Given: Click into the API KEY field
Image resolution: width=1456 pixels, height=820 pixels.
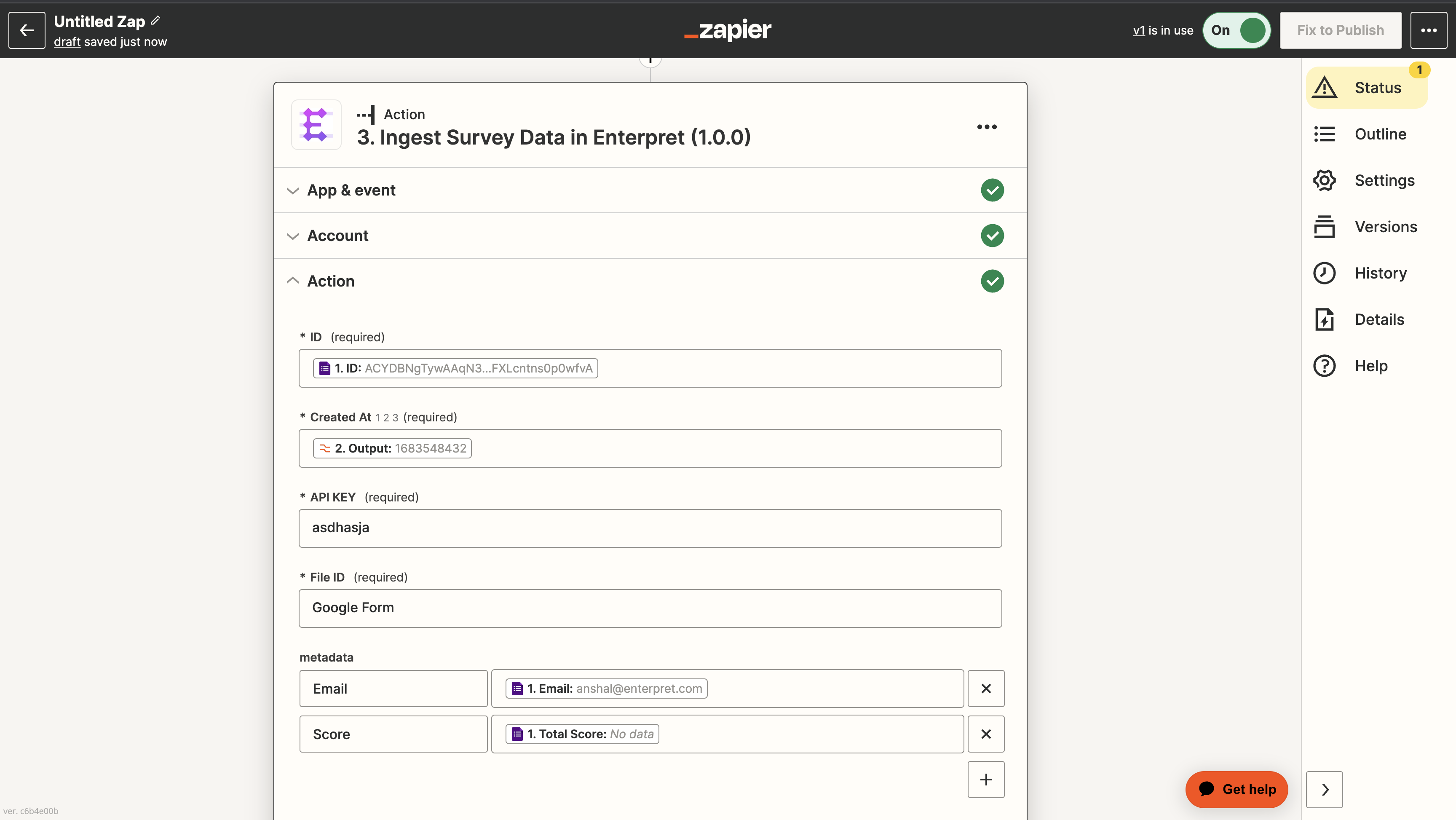Looking at the screenshot, I should click(x=650, y=528).
